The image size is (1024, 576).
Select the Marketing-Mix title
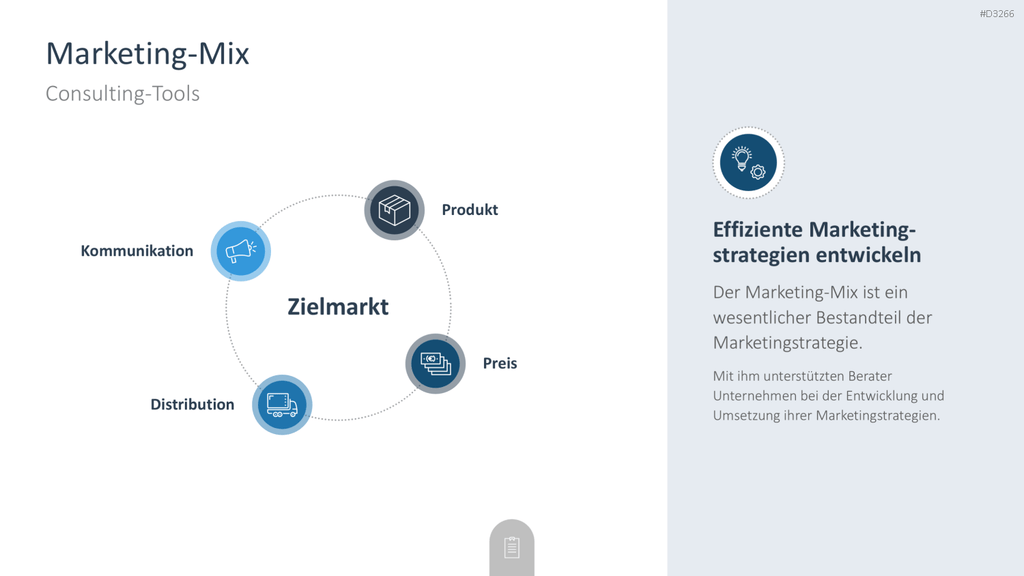[x=148, y=54]
